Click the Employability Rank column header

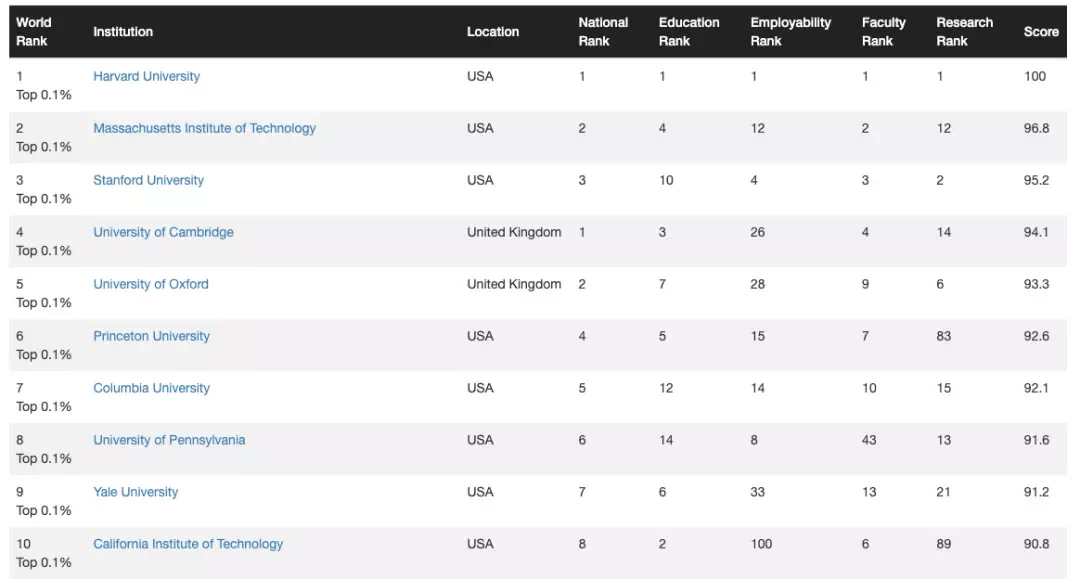(x=791, y=32)
